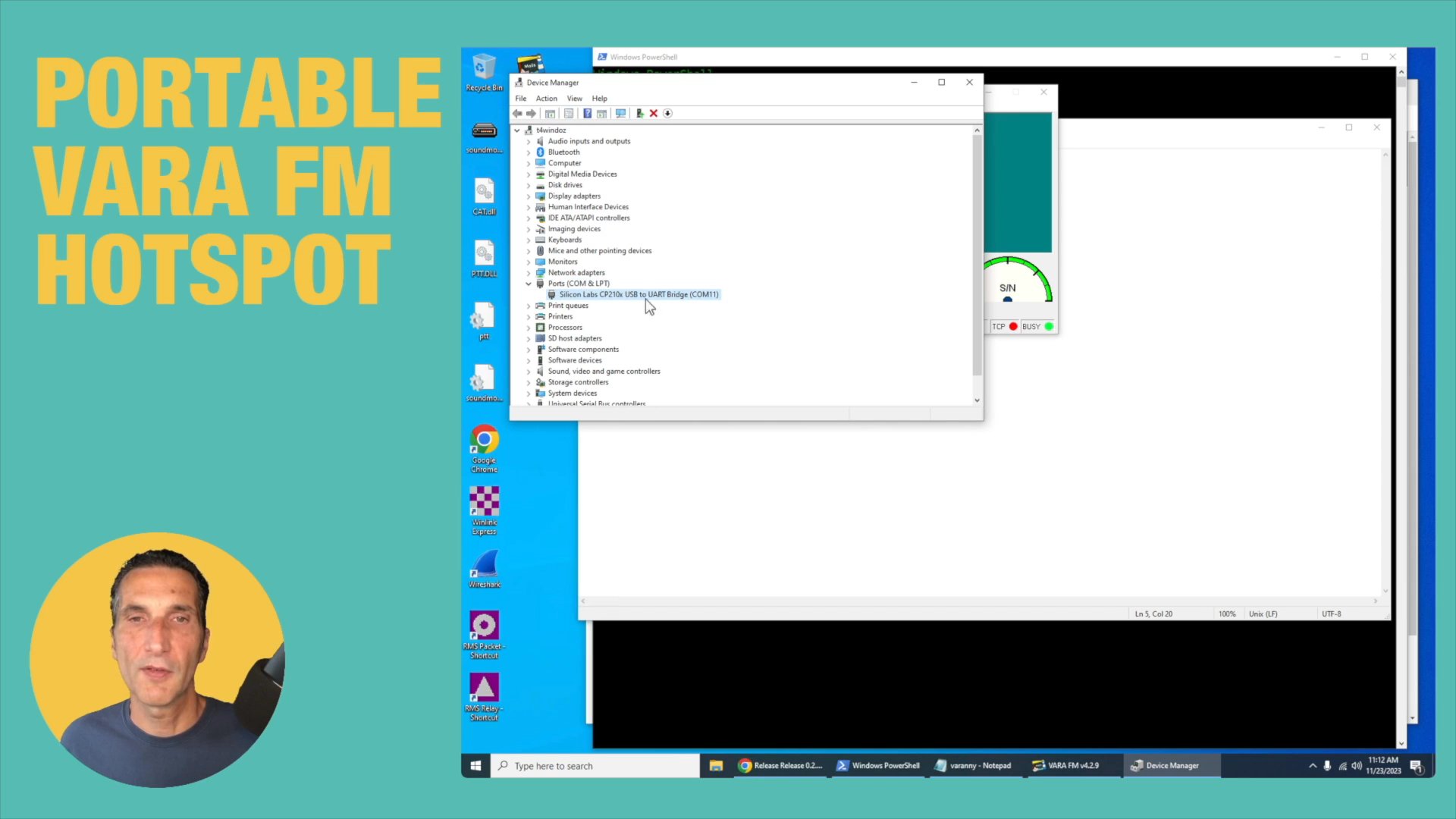Switch to VARA FM v4.2.9 taskbar button

coord(1065,766)
